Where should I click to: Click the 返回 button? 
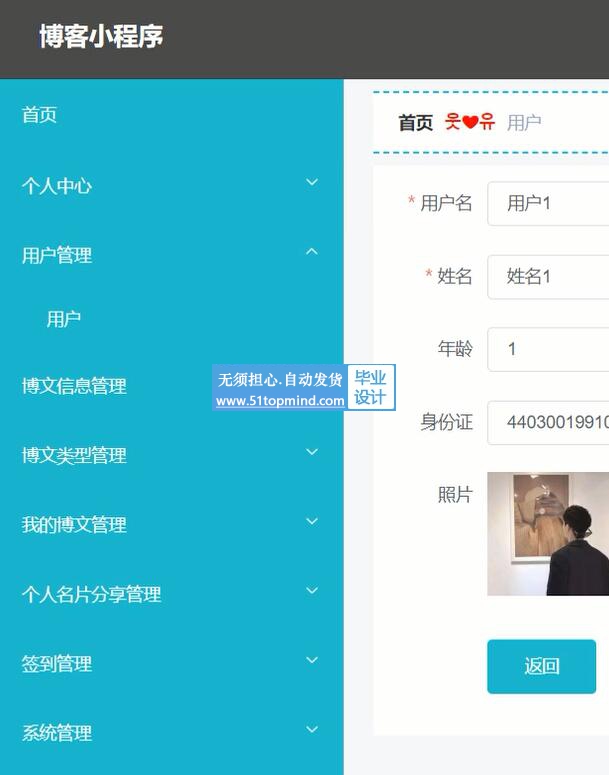[542, 666]
